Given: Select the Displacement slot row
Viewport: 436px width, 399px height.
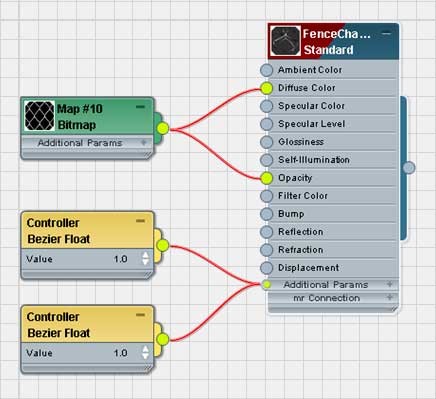Looking at the screenshot, I should (x=333, y=268).
